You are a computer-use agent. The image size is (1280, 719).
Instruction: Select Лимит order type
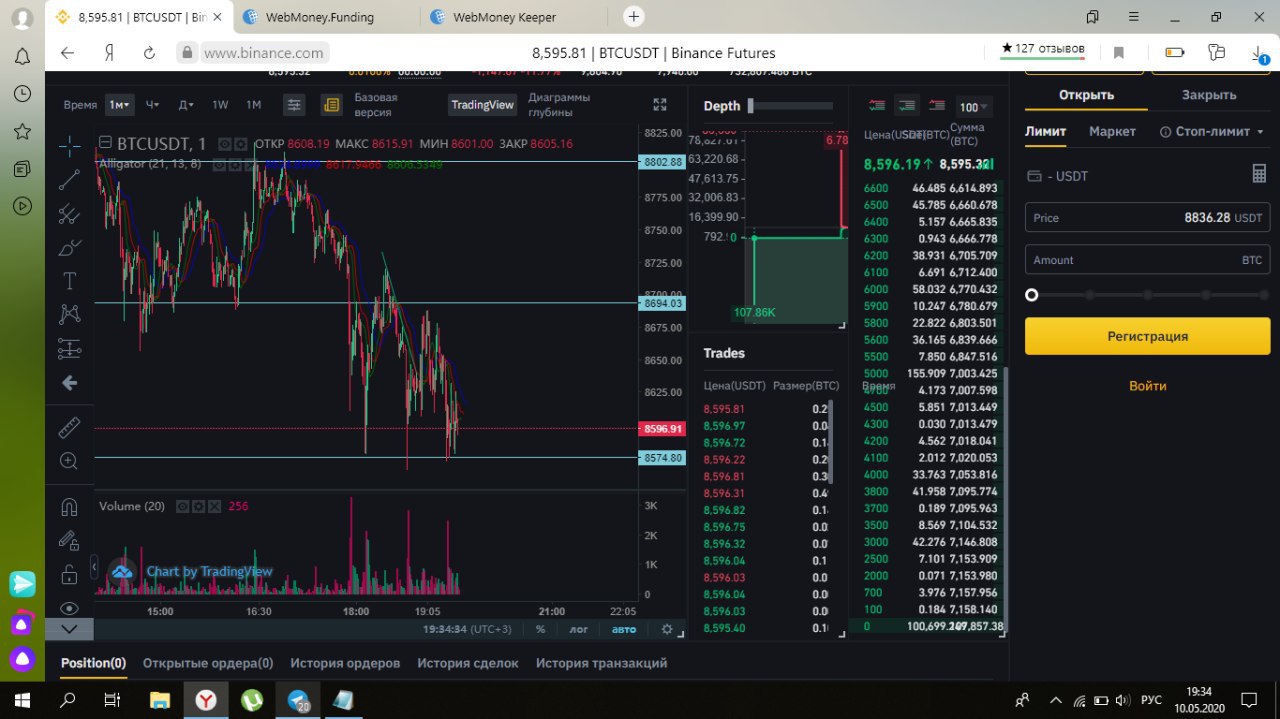pyautogui.click(x=1046, y=132)
